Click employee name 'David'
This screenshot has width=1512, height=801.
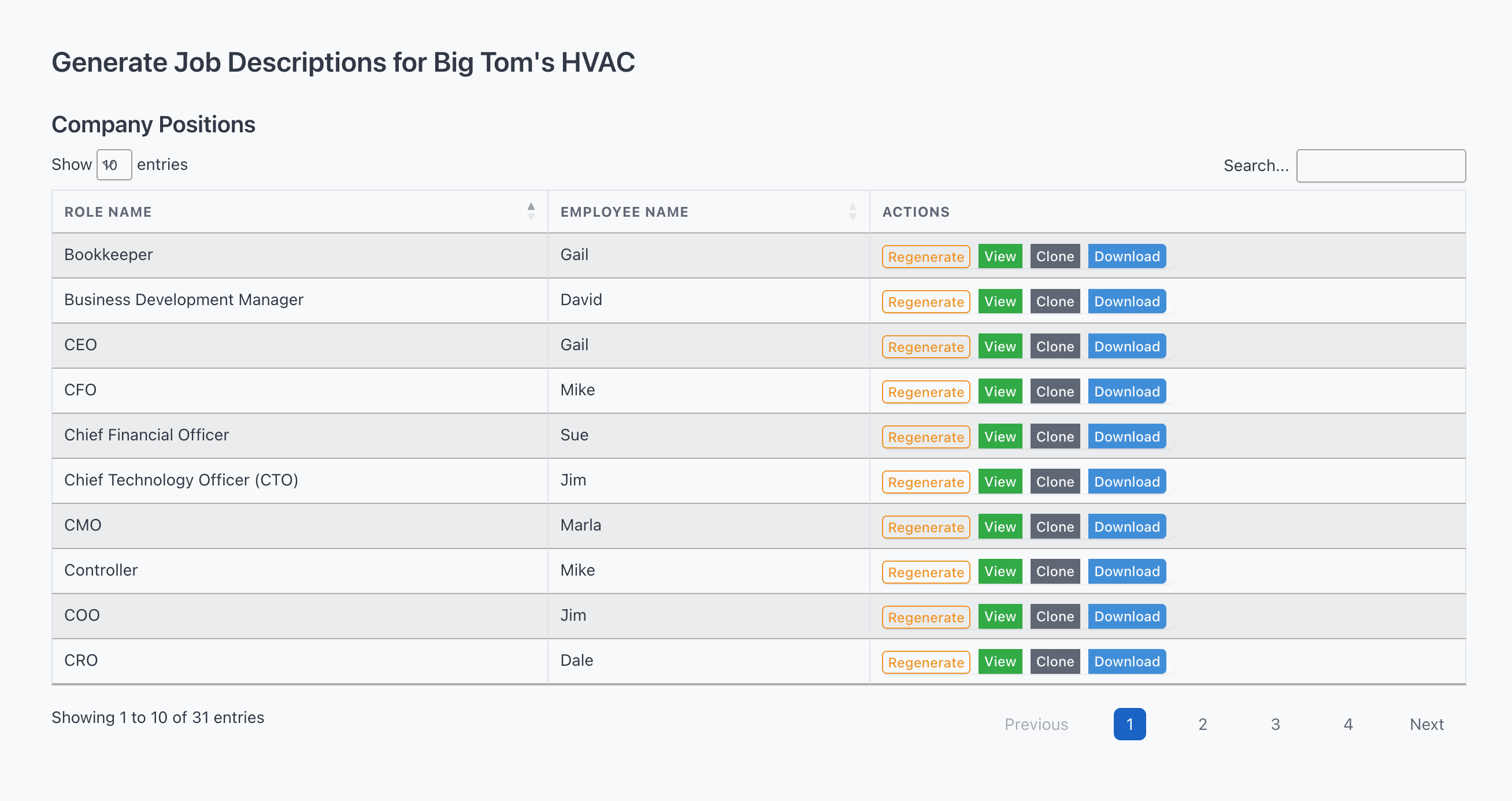(581, 300)
